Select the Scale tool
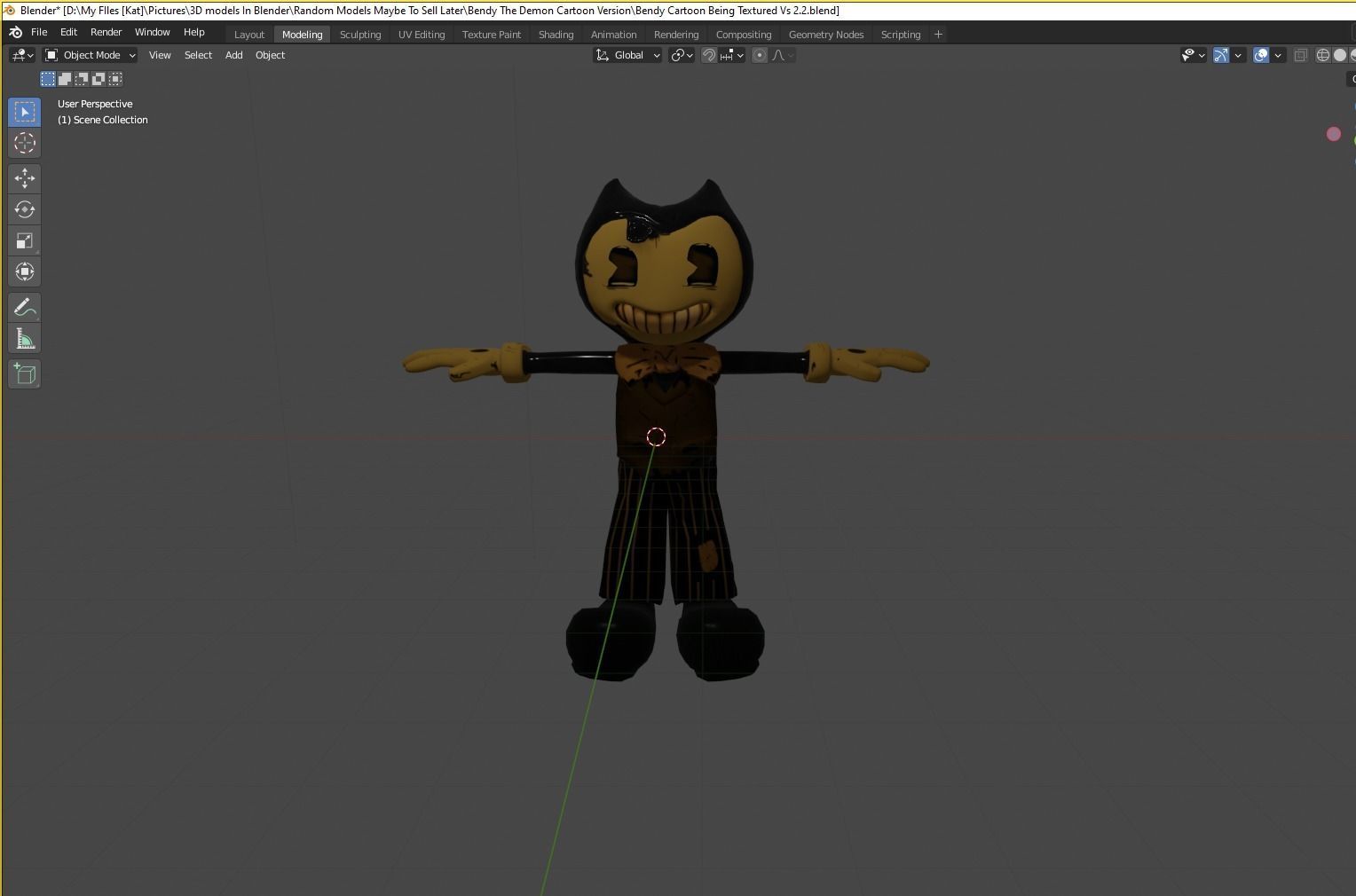 click(x=24, y=240)
